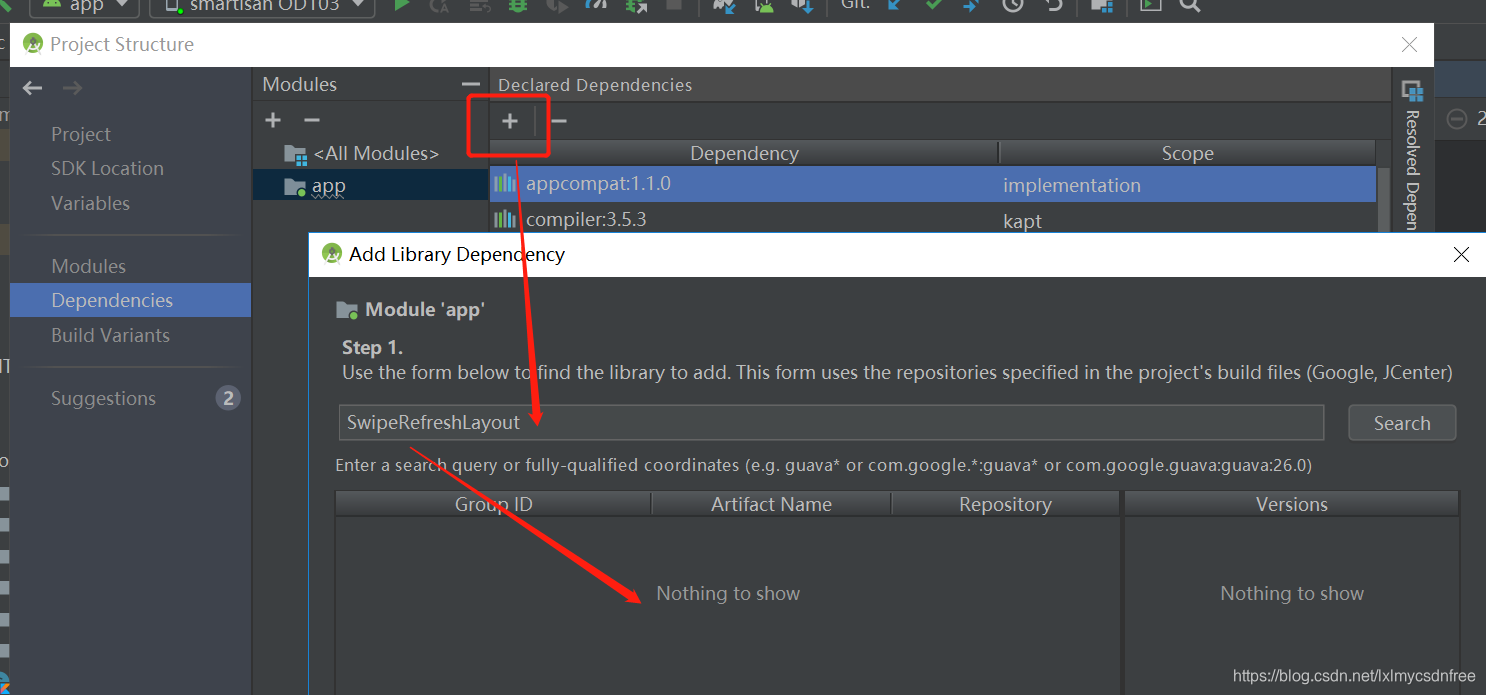Viewport: 1486px width, 695px height.
Task: Add a module with Modules plus icon
Action: pyautogui.click(x=273, y=120)
